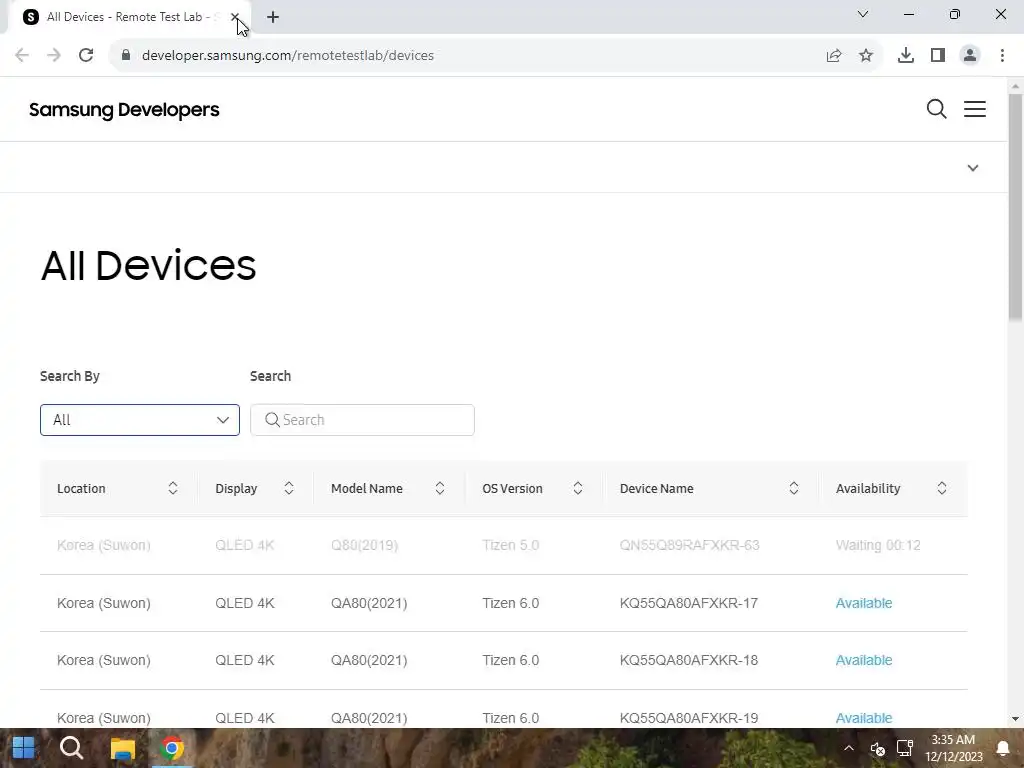
Task: Open the muted volume tray icon
Action: [877, 748]
